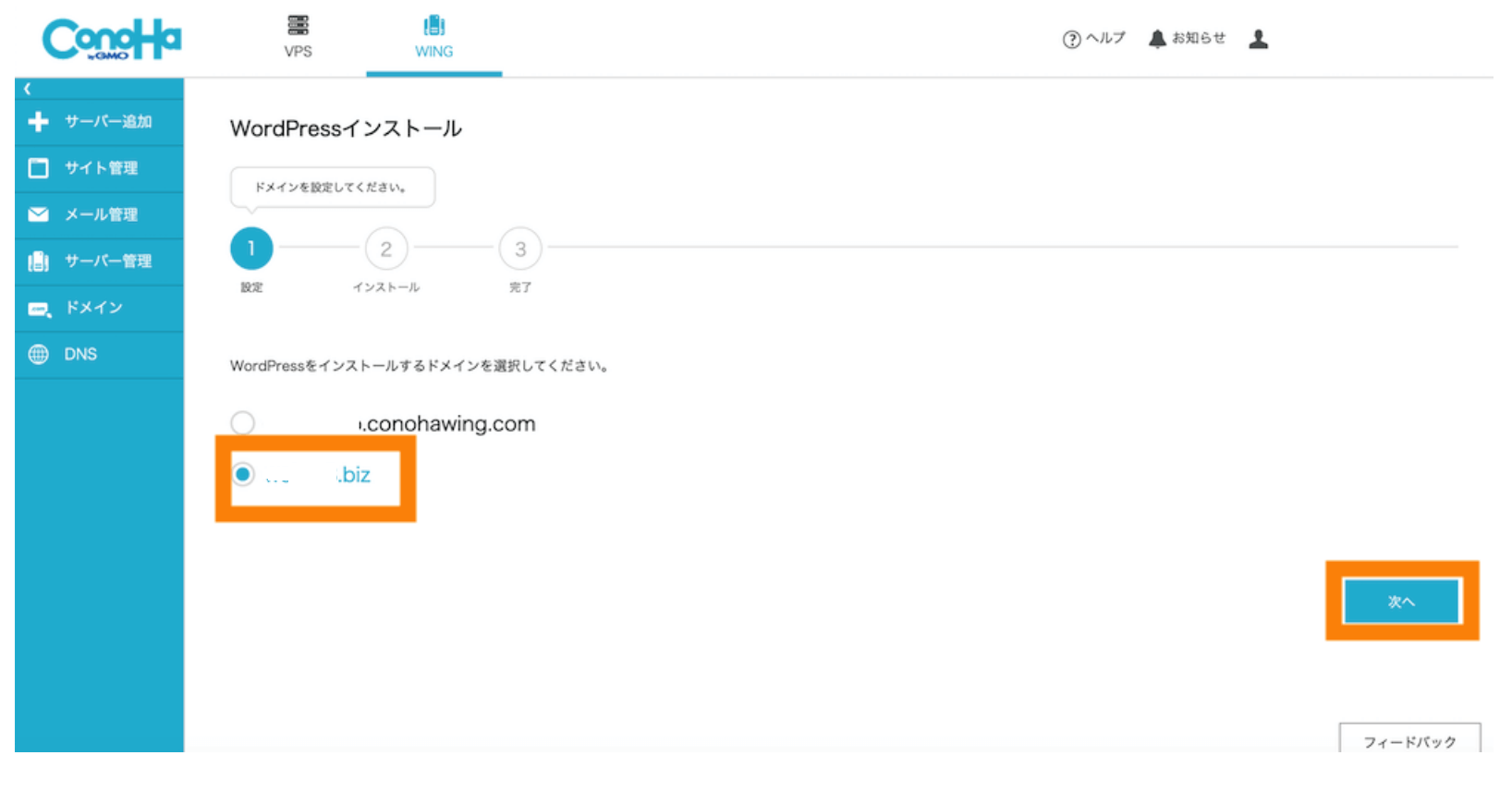Click the 次へ next button
1512x804 pixels.
point(1401,602)
